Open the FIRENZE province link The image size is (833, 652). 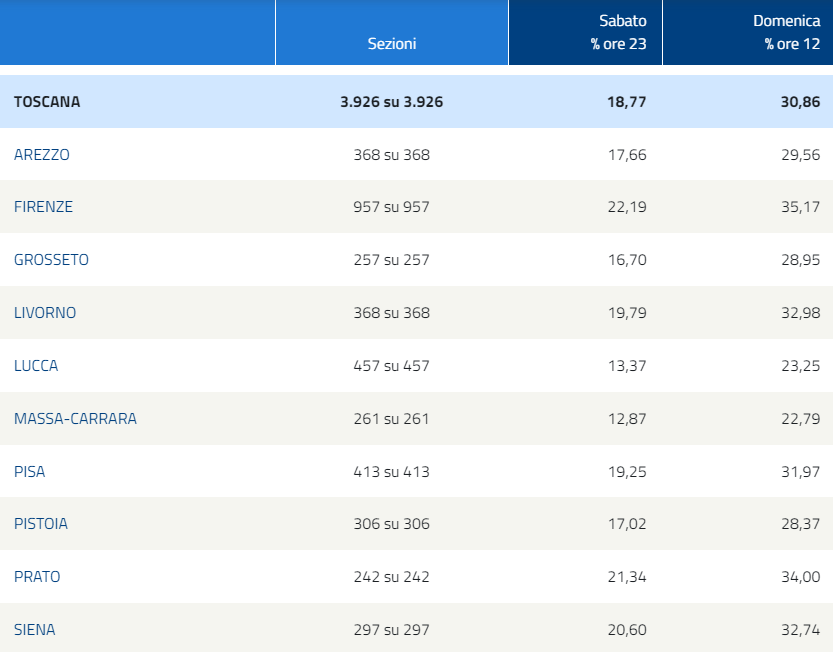[x=43, y=207]
